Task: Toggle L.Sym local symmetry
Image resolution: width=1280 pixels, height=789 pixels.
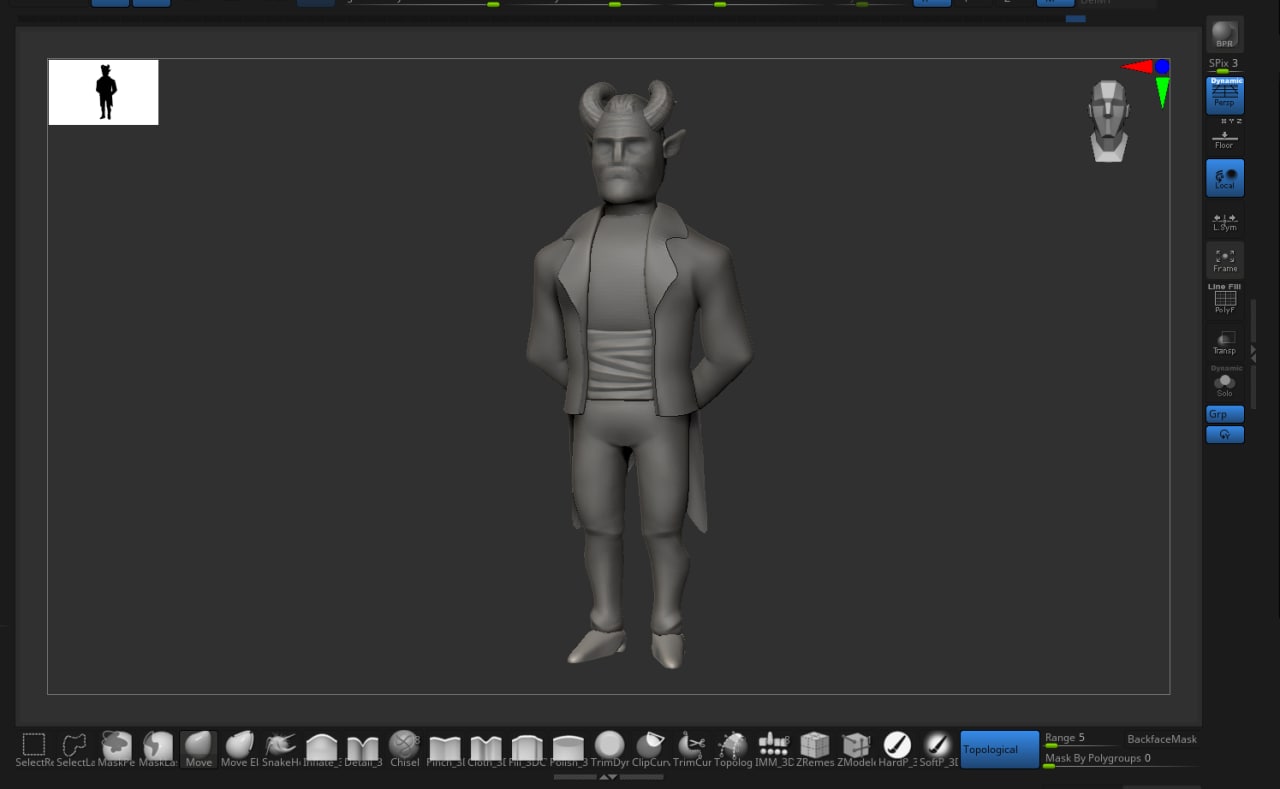Action: coord(1224,219)
